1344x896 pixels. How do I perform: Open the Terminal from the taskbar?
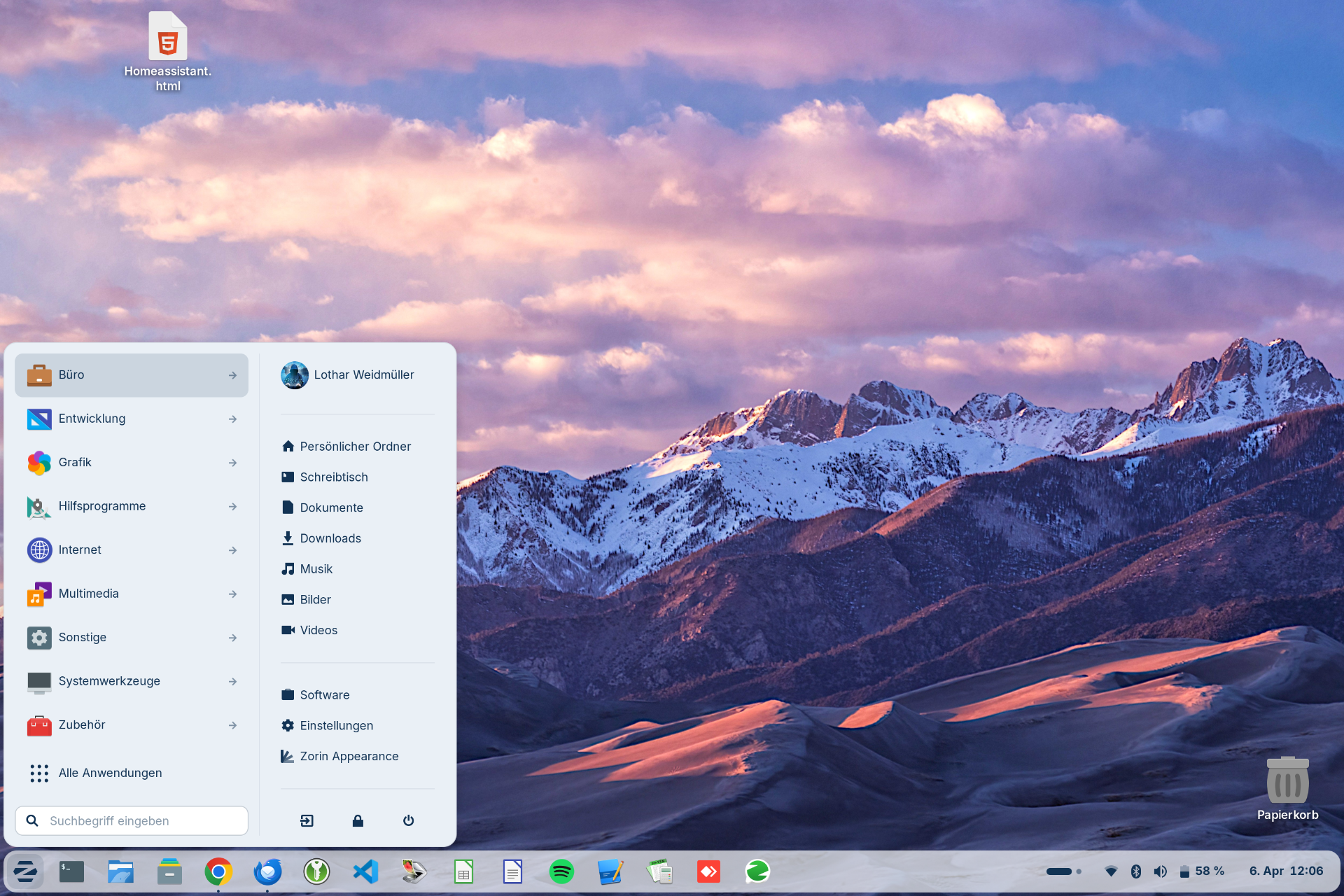tap(71, 871)
